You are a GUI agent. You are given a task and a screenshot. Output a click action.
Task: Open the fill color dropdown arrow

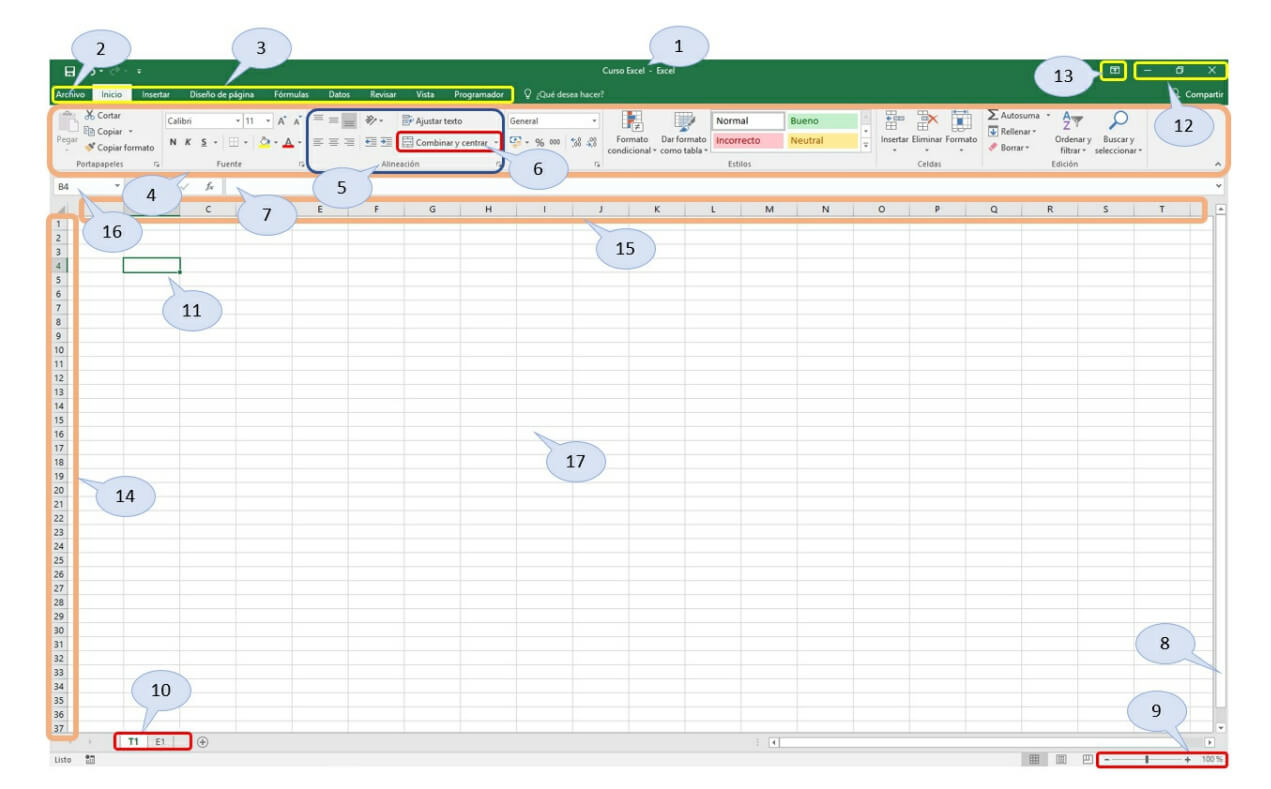[275, 142]
